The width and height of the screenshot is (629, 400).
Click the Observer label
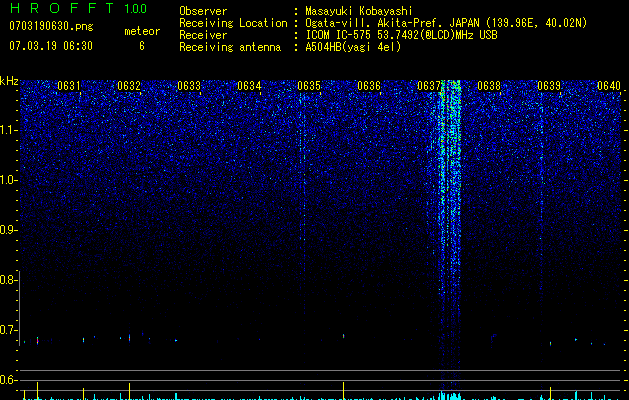(203, 11)
